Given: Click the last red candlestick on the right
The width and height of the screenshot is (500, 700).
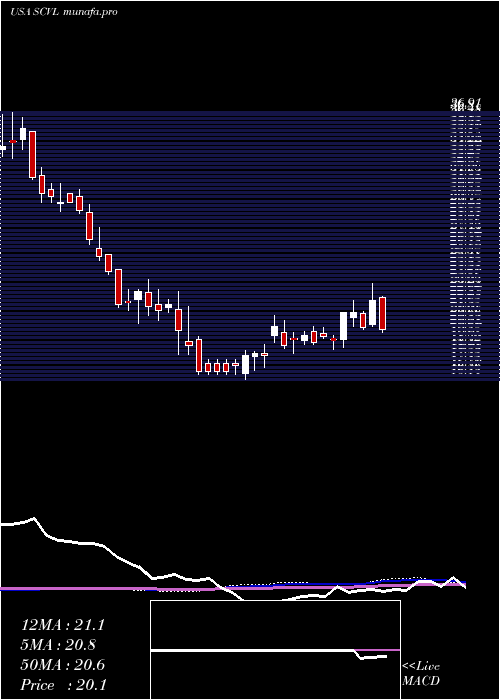Looking at the screenshot, I should tap(383, 314).
